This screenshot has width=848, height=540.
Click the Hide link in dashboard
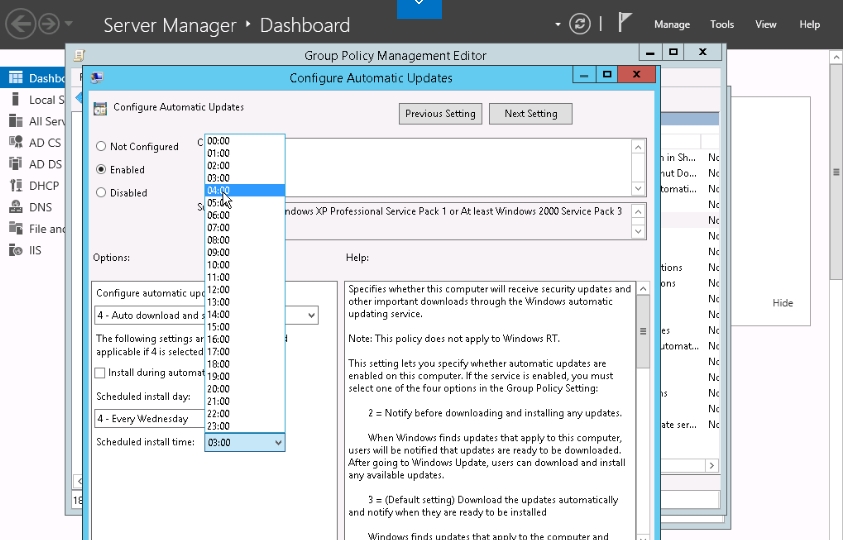[x=782, y=303]
